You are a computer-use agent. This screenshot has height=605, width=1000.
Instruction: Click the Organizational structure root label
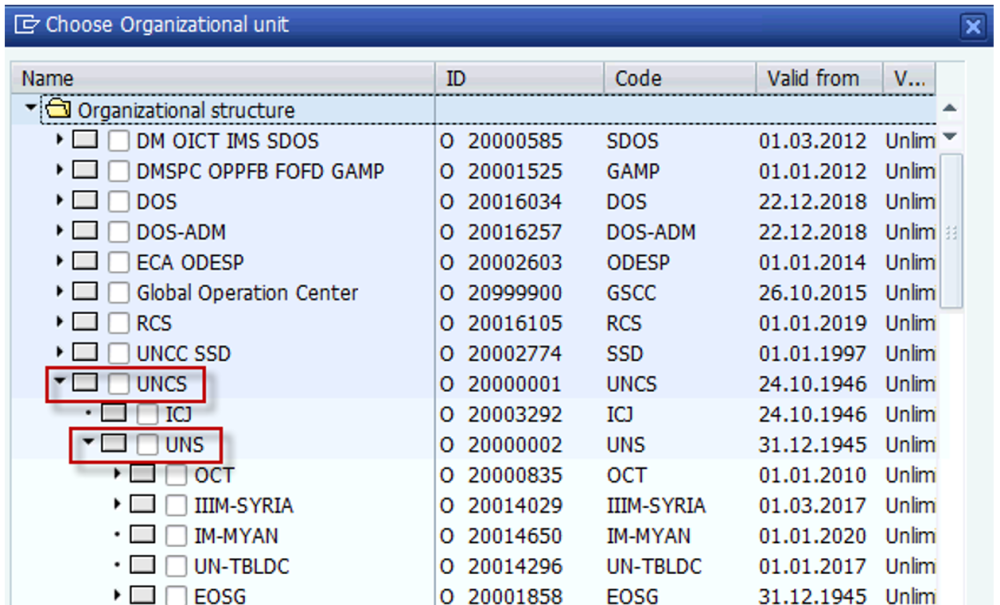pyautogui.click(x=186, y=110)
